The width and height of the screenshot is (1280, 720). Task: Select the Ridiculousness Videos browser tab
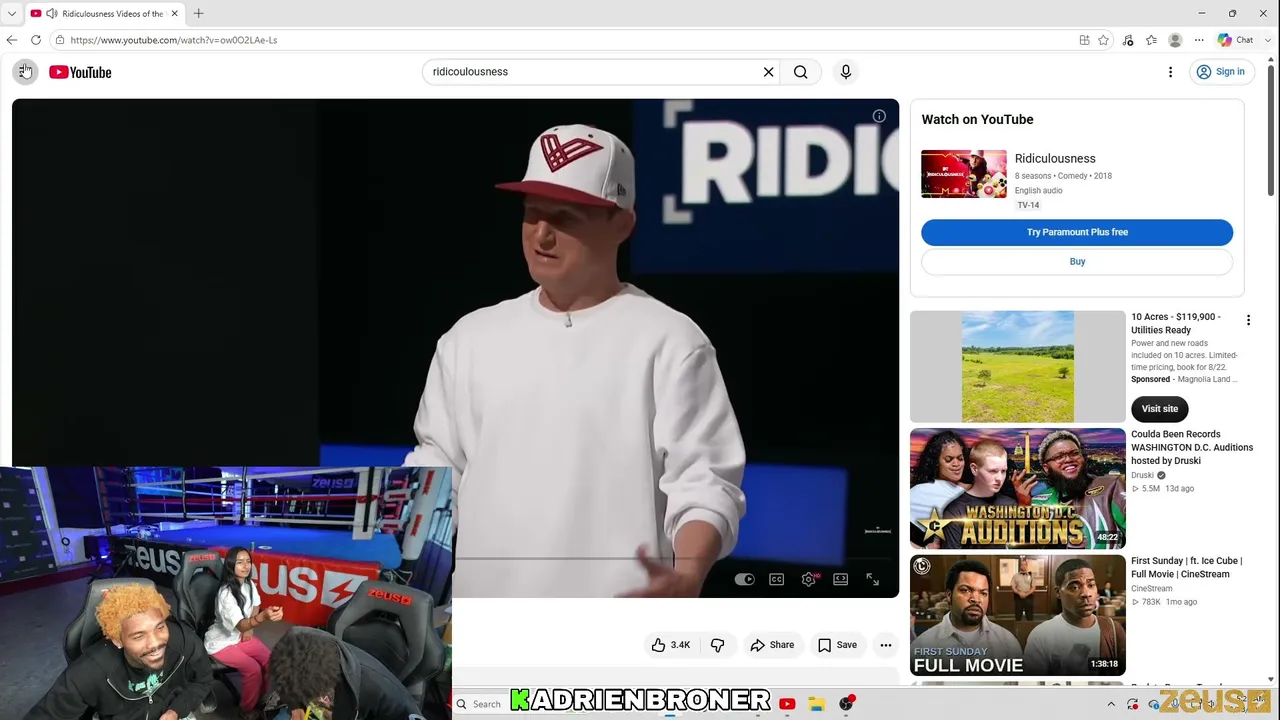click(x=105, y=13)
